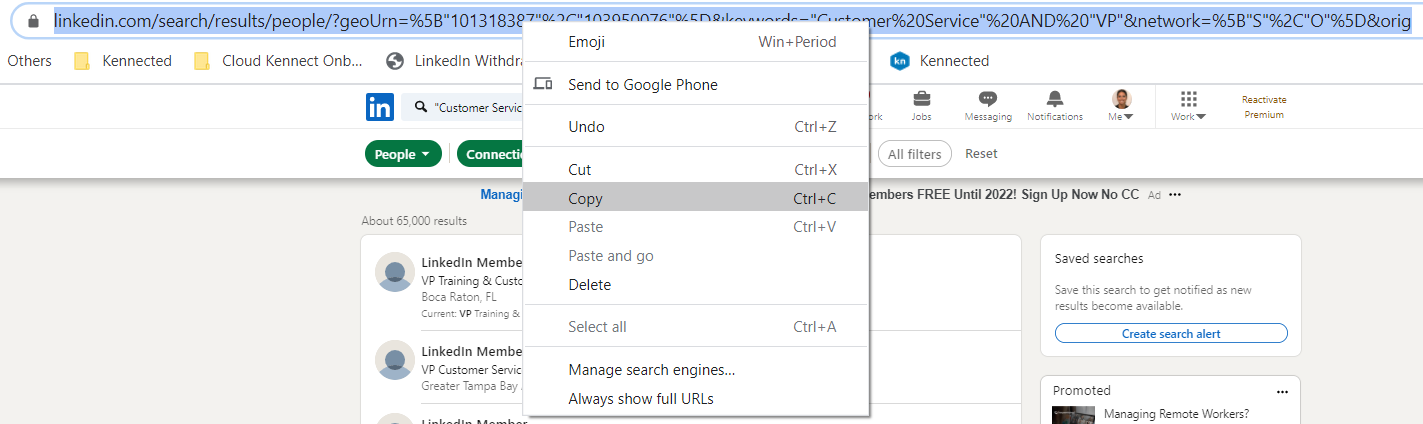The height and width of the screenshot is (424, 1423).
Task: Click the Boca Raton, FL location text
Action: pos(459,297)
